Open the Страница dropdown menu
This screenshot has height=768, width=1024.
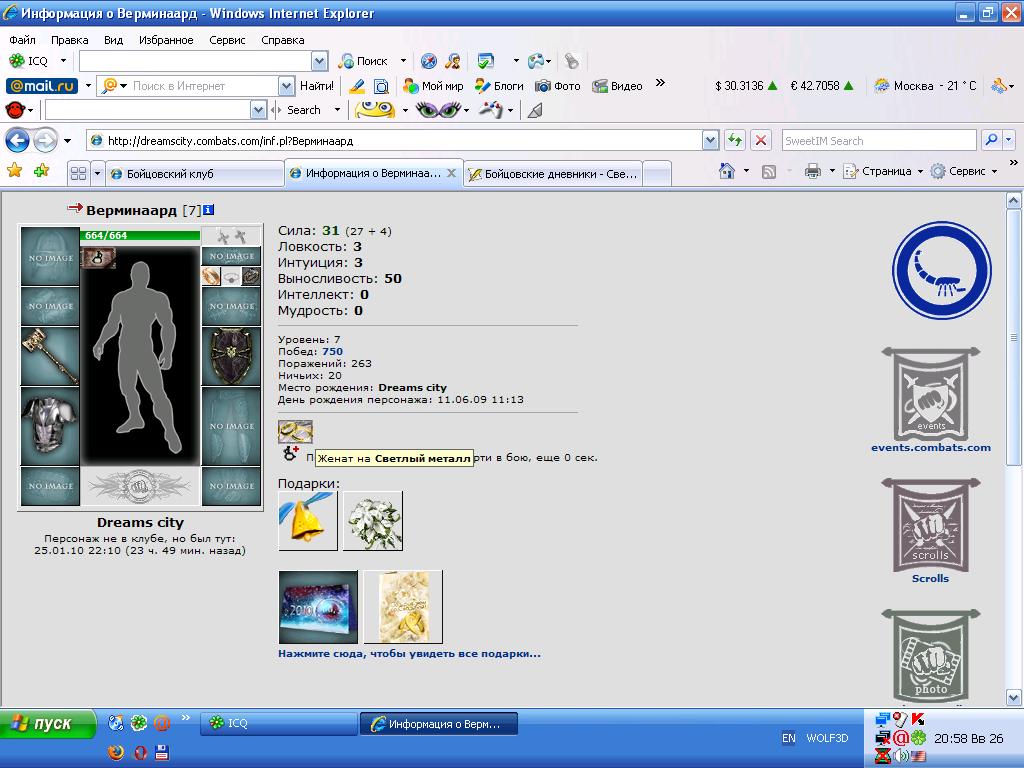click(x=884, y=171)
